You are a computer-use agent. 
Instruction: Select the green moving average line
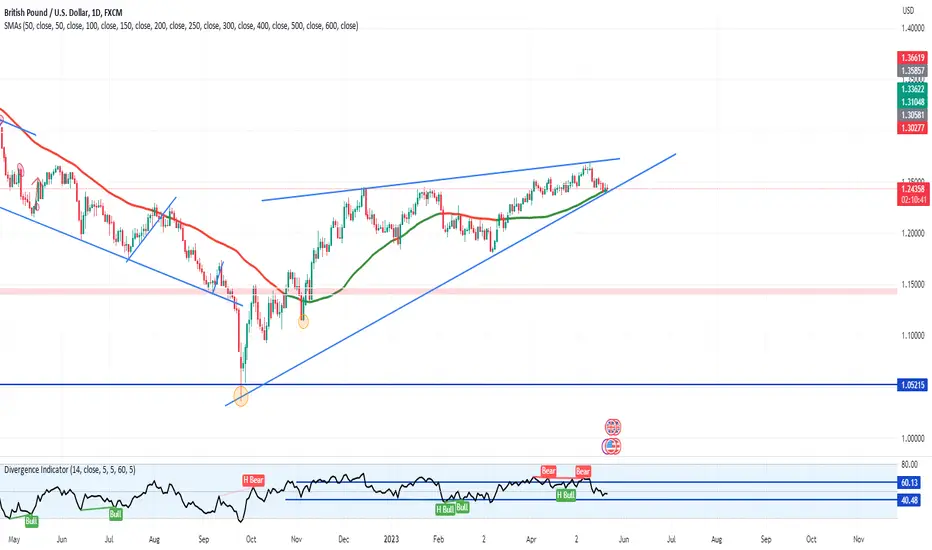(x=380, y=247)
